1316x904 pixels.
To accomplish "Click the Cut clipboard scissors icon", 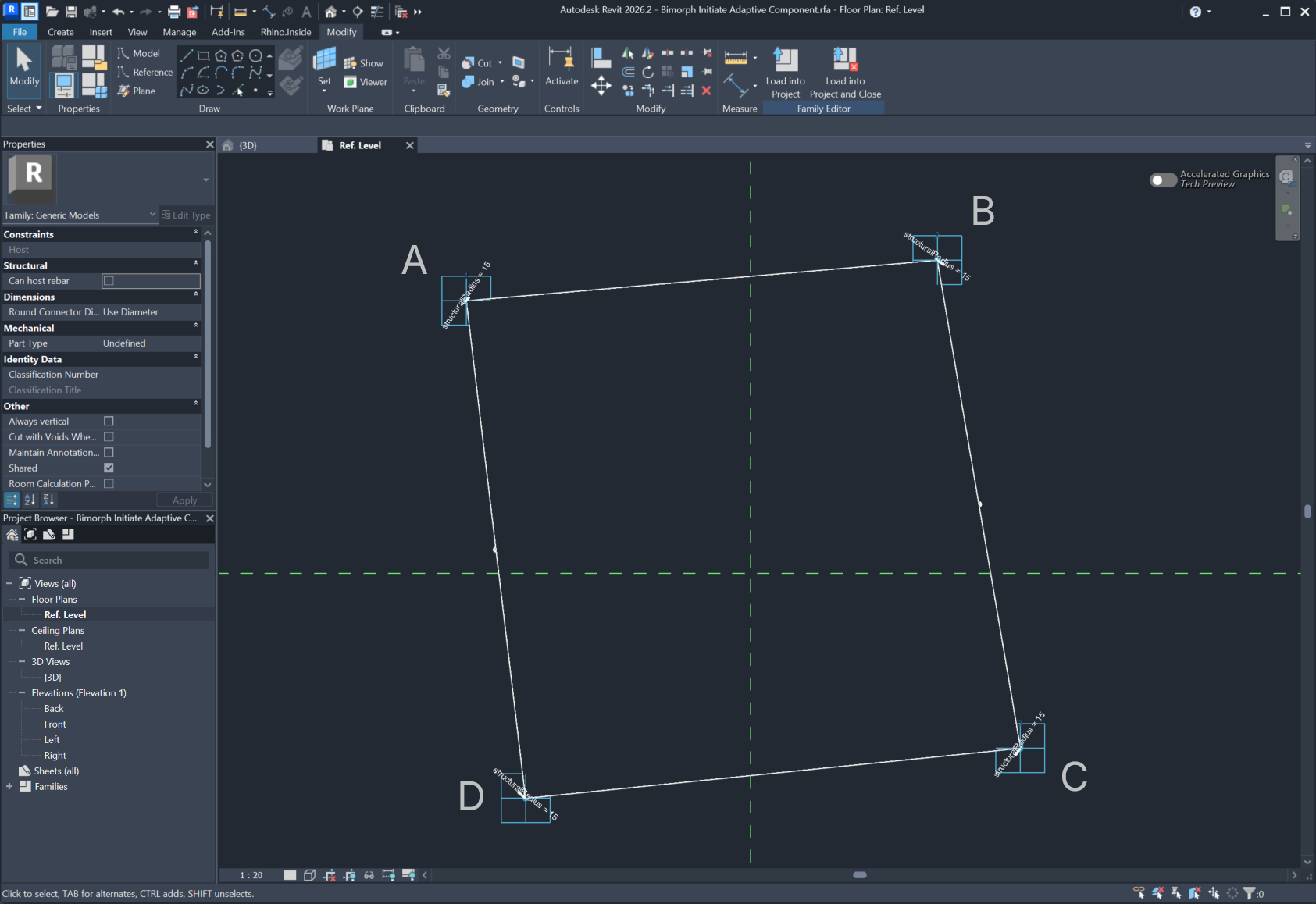I will click(444, 54).
